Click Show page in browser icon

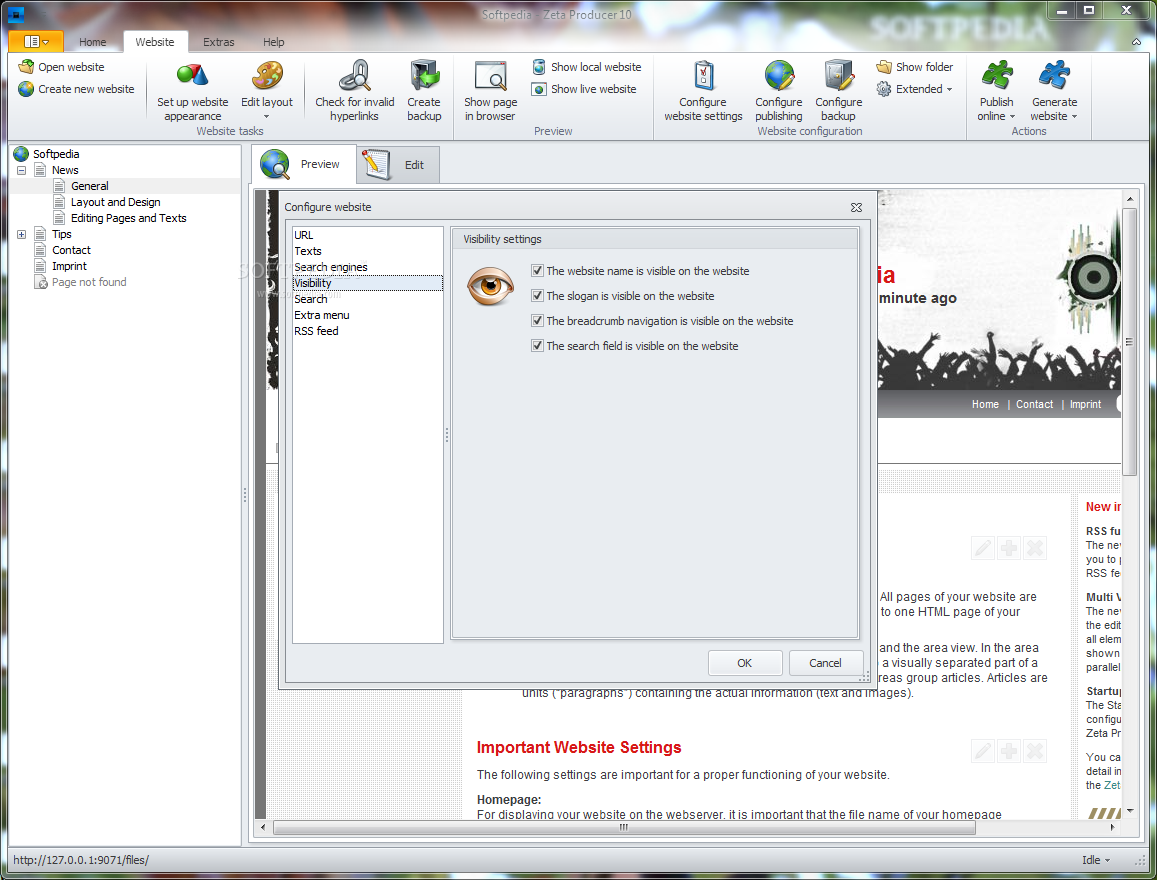click(x=491, y=76)
